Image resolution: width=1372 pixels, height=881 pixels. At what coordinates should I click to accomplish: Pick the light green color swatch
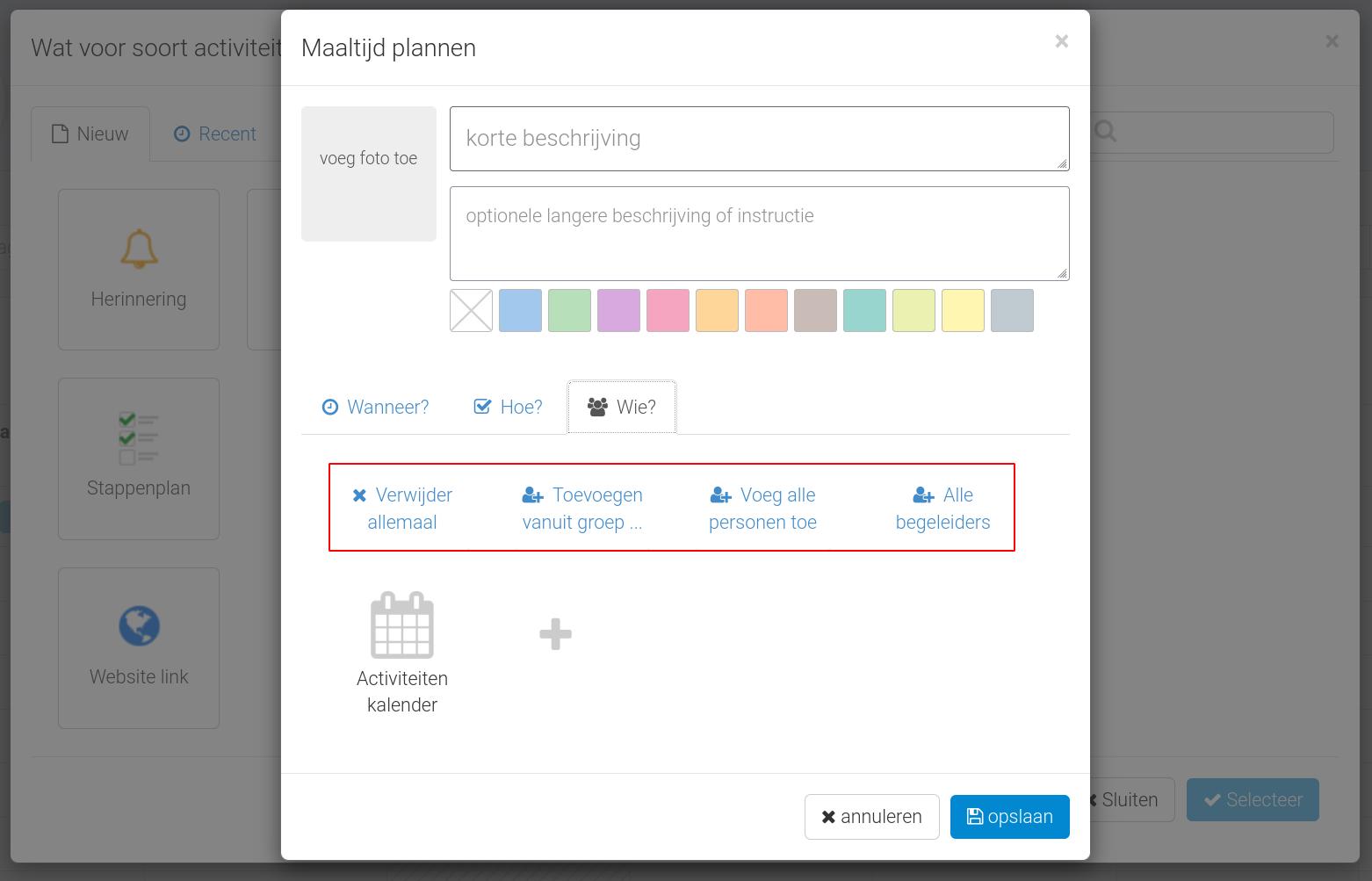pos(569,311)
